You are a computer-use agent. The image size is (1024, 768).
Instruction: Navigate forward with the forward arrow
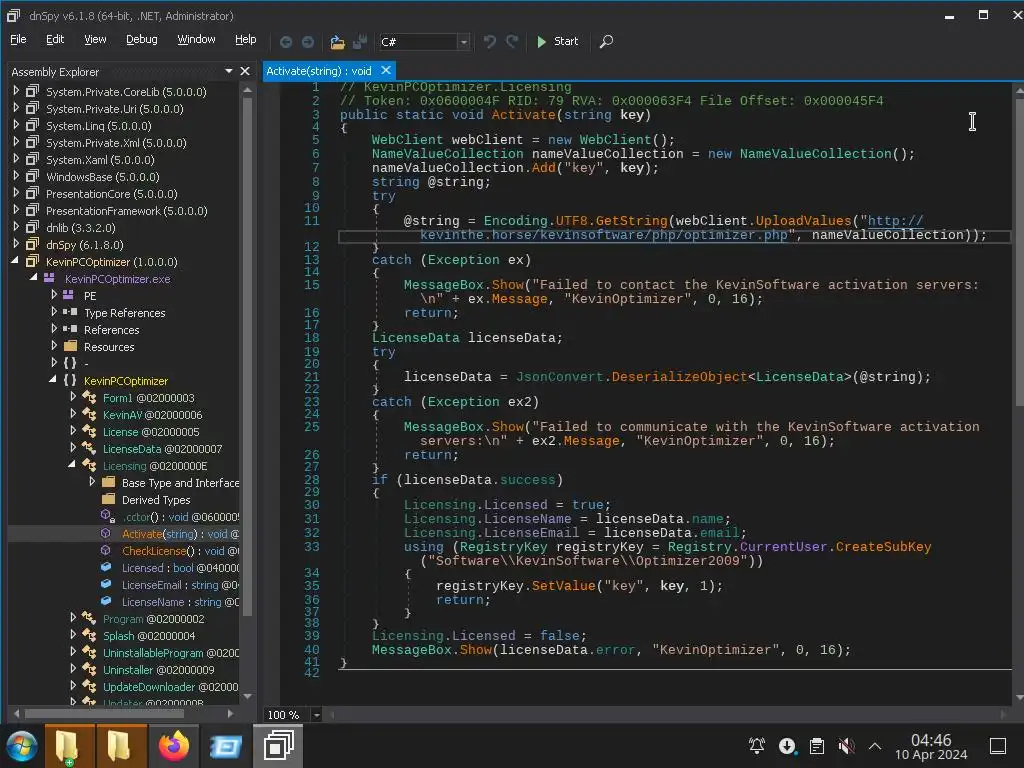[308, 42]
